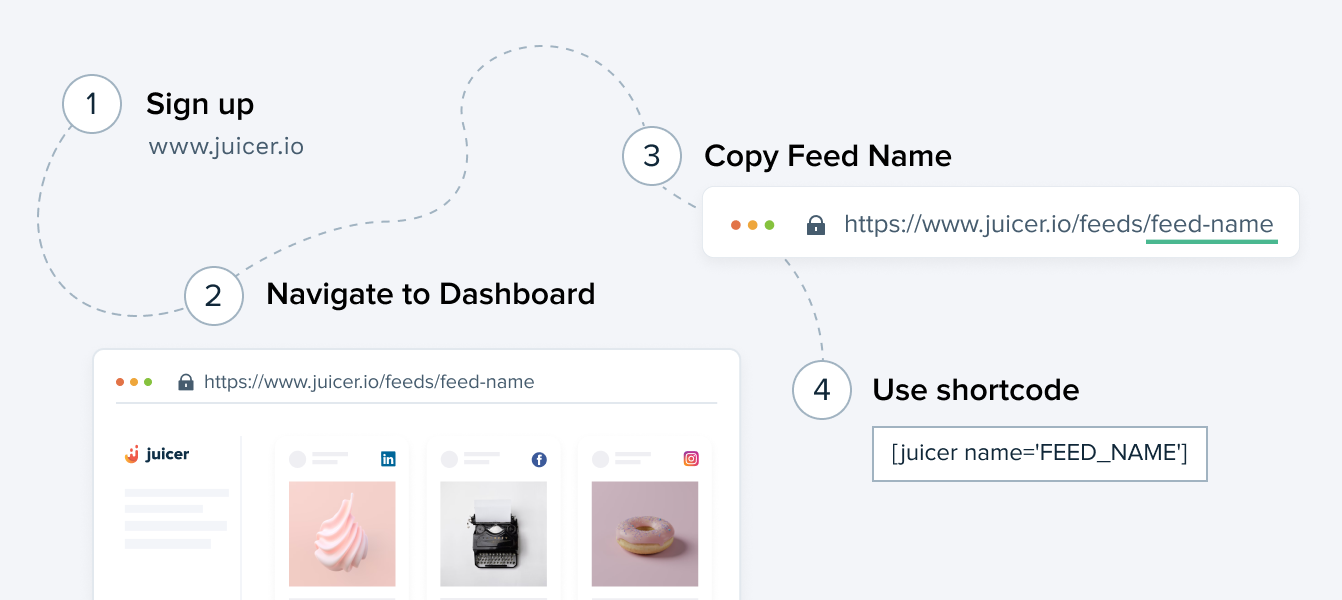Open the typewriter post thumbnail

click(x=493, y=534)
